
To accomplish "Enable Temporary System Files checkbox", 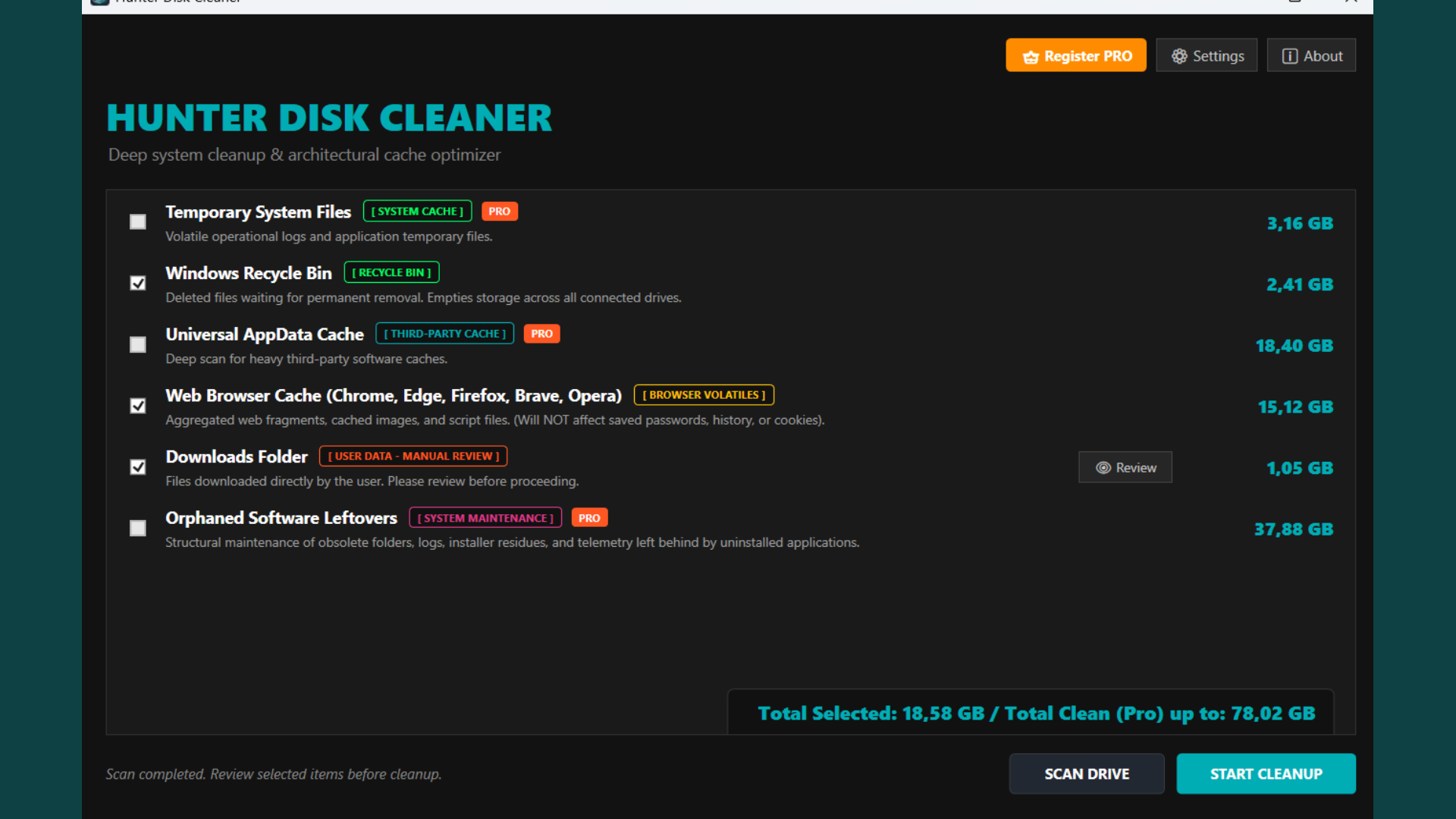I will pos(137,221).
